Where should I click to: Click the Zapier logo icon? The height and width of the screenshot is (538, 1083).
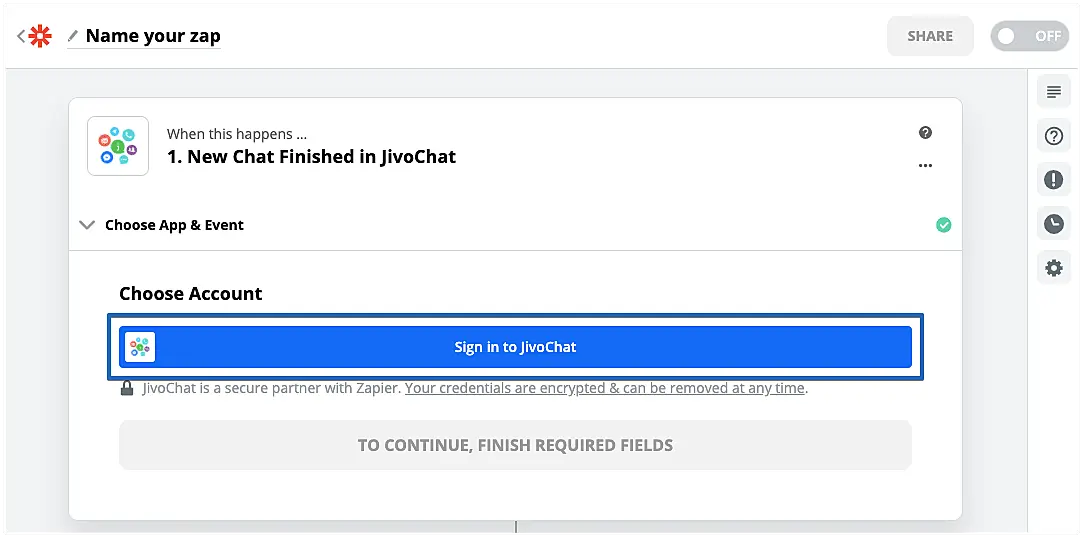pos(40,37)
